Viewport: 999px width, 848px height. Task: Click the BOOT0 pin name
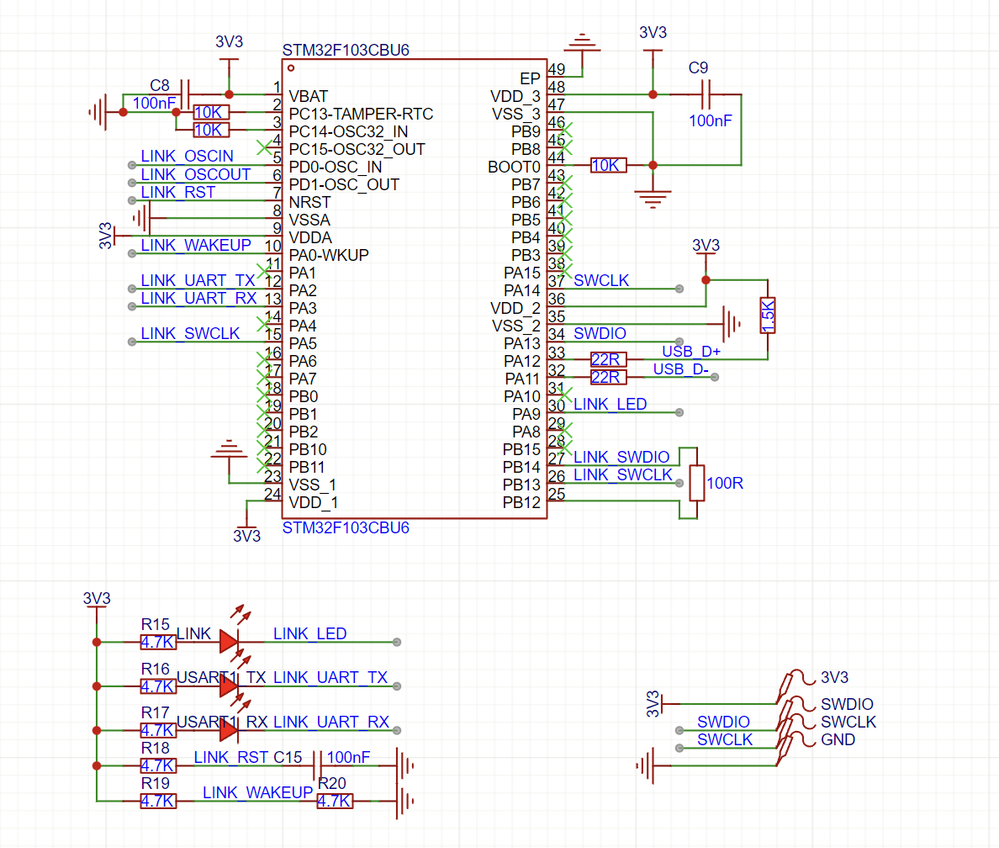click(x=514, y=167)
